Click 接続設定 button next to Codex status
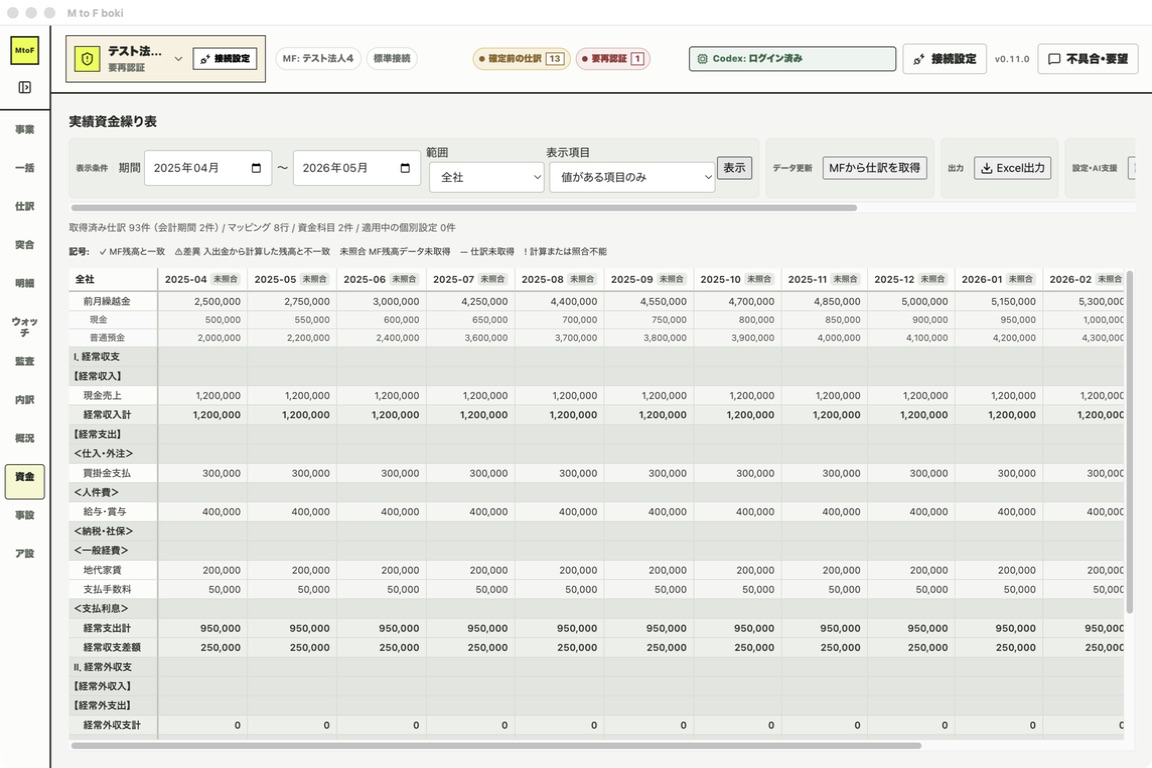 tap(944, 59)
